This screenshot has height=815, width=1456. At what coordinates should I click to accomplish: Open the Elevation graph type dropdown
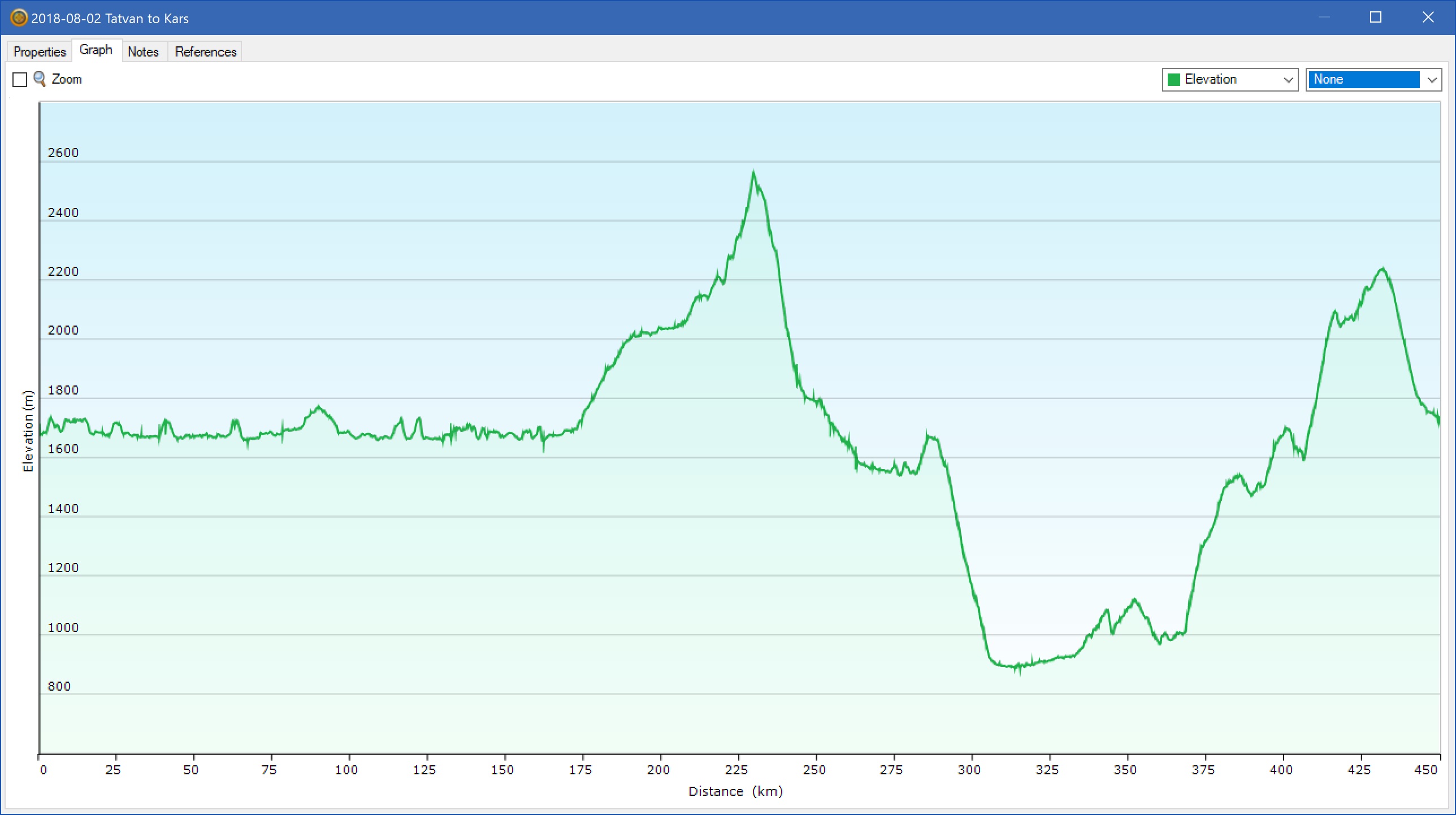(1229, 80)
